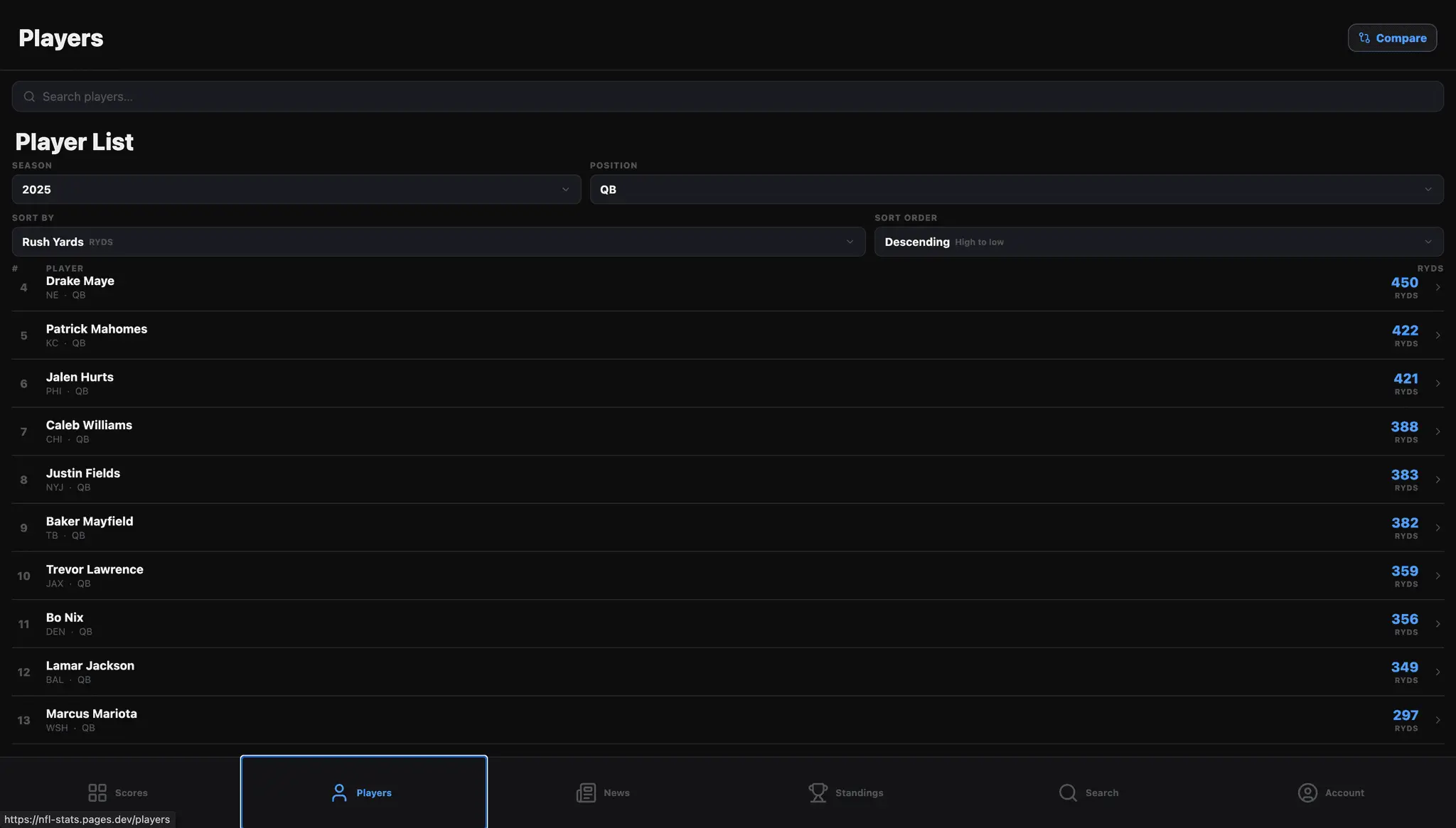The width and height of the screenshot is (1456, 828).
Task: Click the Account user-circle icon
Action: [1307, 792]
